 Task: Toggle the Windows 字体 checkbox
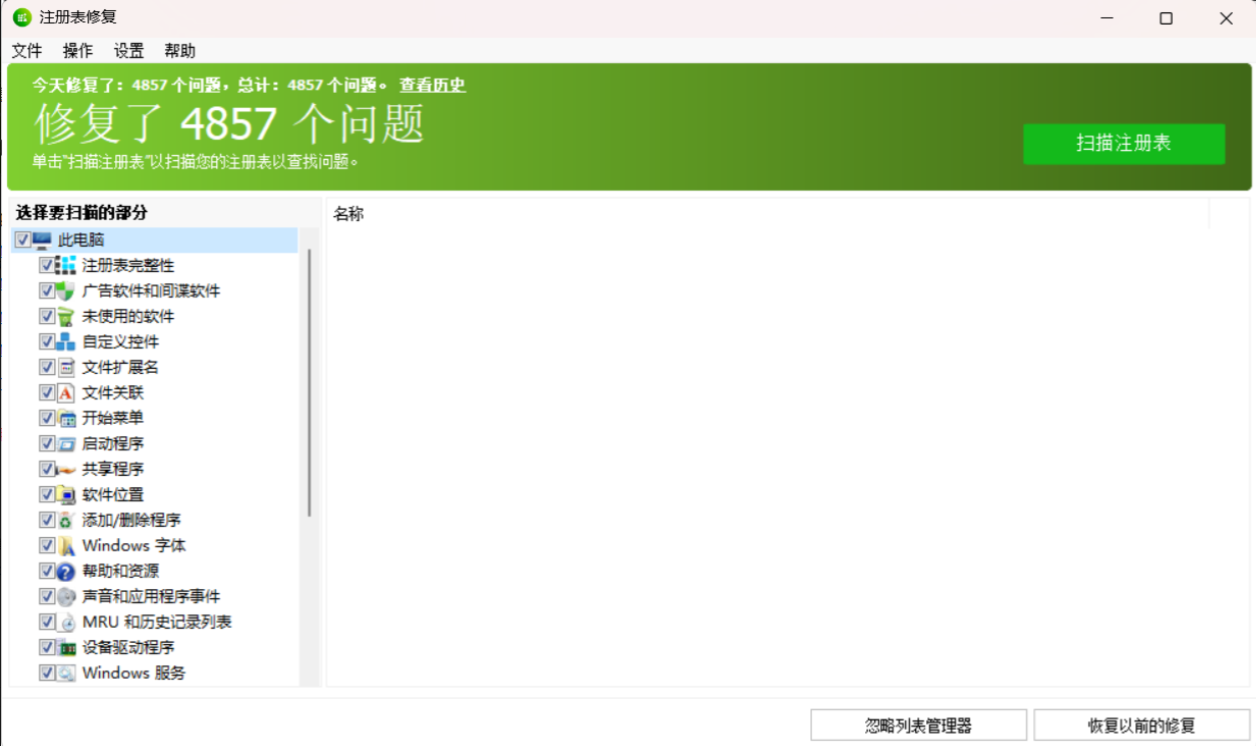pyautogui.click(x=47, y=546)
